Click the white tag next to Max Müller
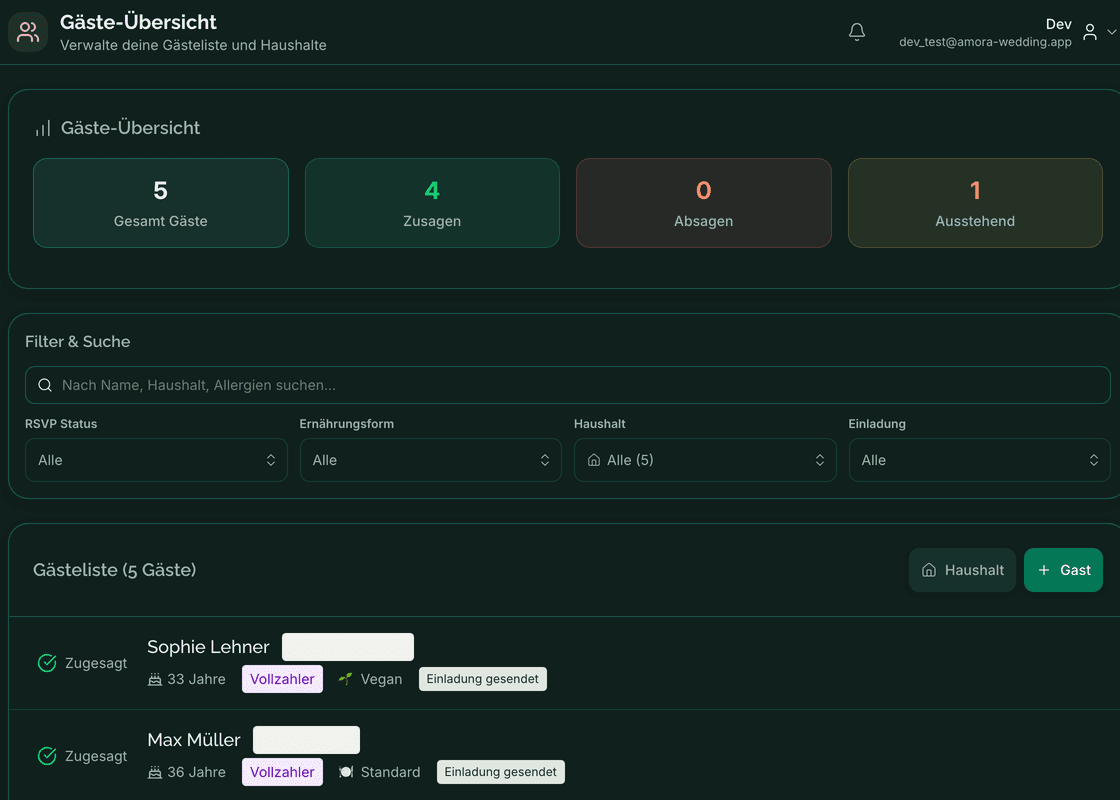 306,740
